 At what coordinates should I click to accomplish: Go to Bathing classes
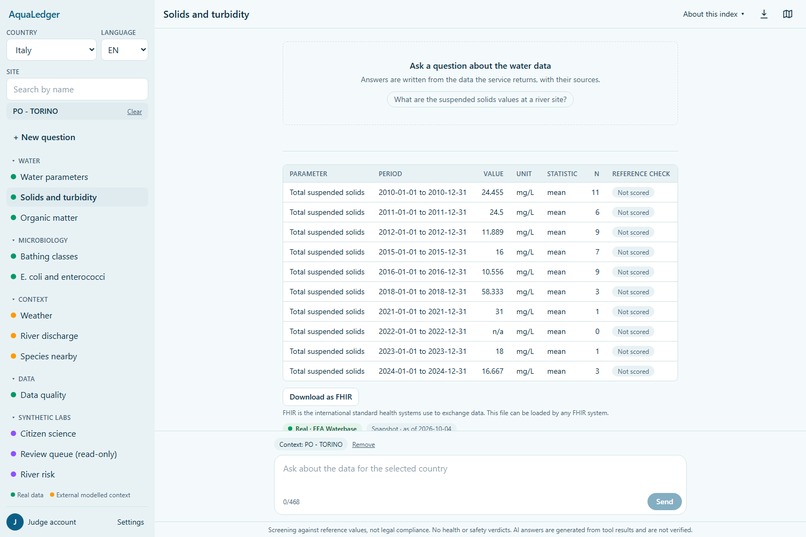(x=77, y=256)
